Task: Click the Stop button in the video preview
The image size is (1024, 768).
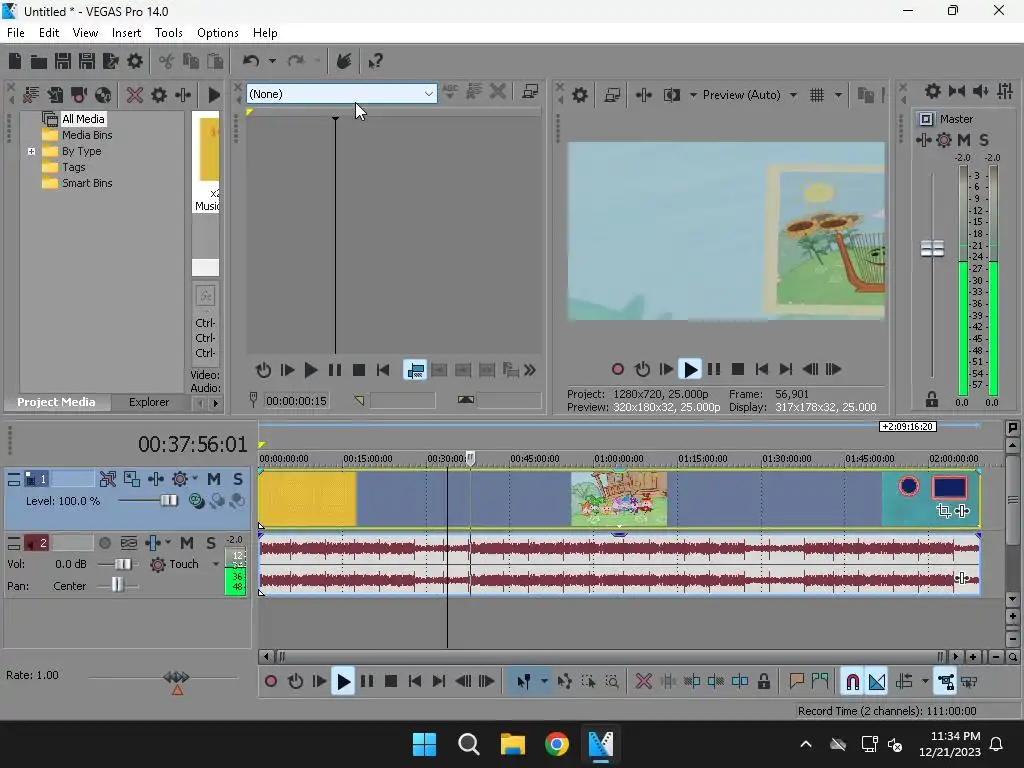Action: 738,369
